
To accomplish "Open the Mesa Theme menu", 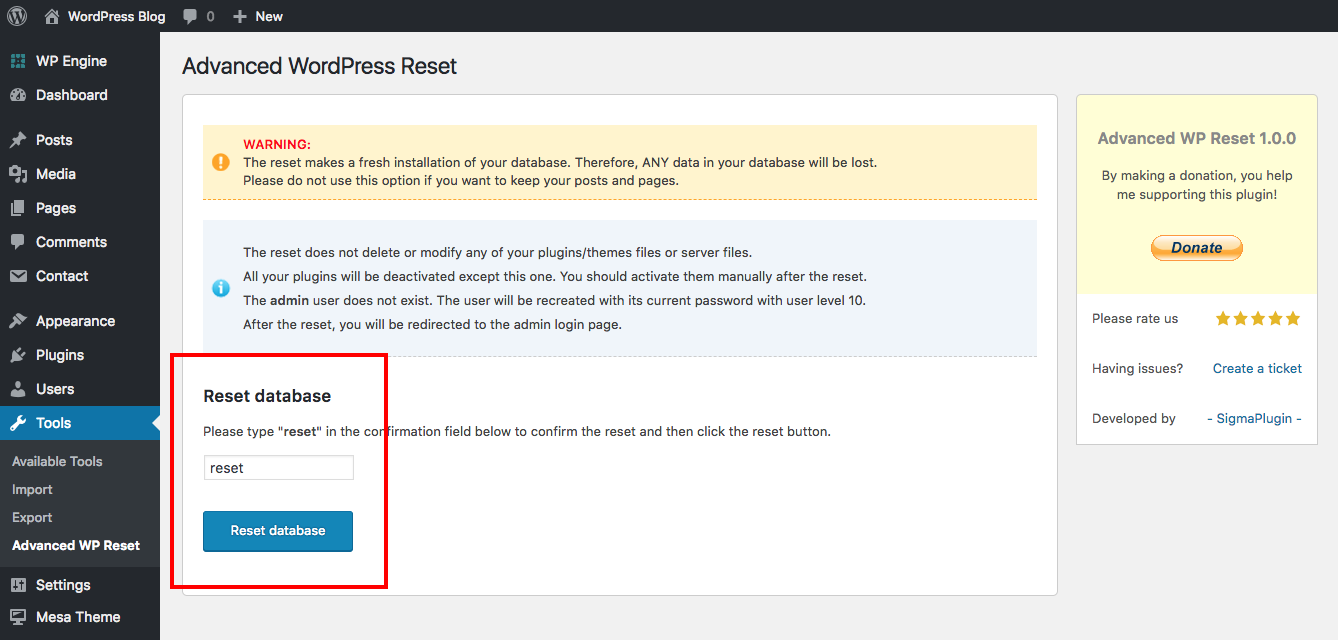I will pyautogui.click(x=80, y=617).
